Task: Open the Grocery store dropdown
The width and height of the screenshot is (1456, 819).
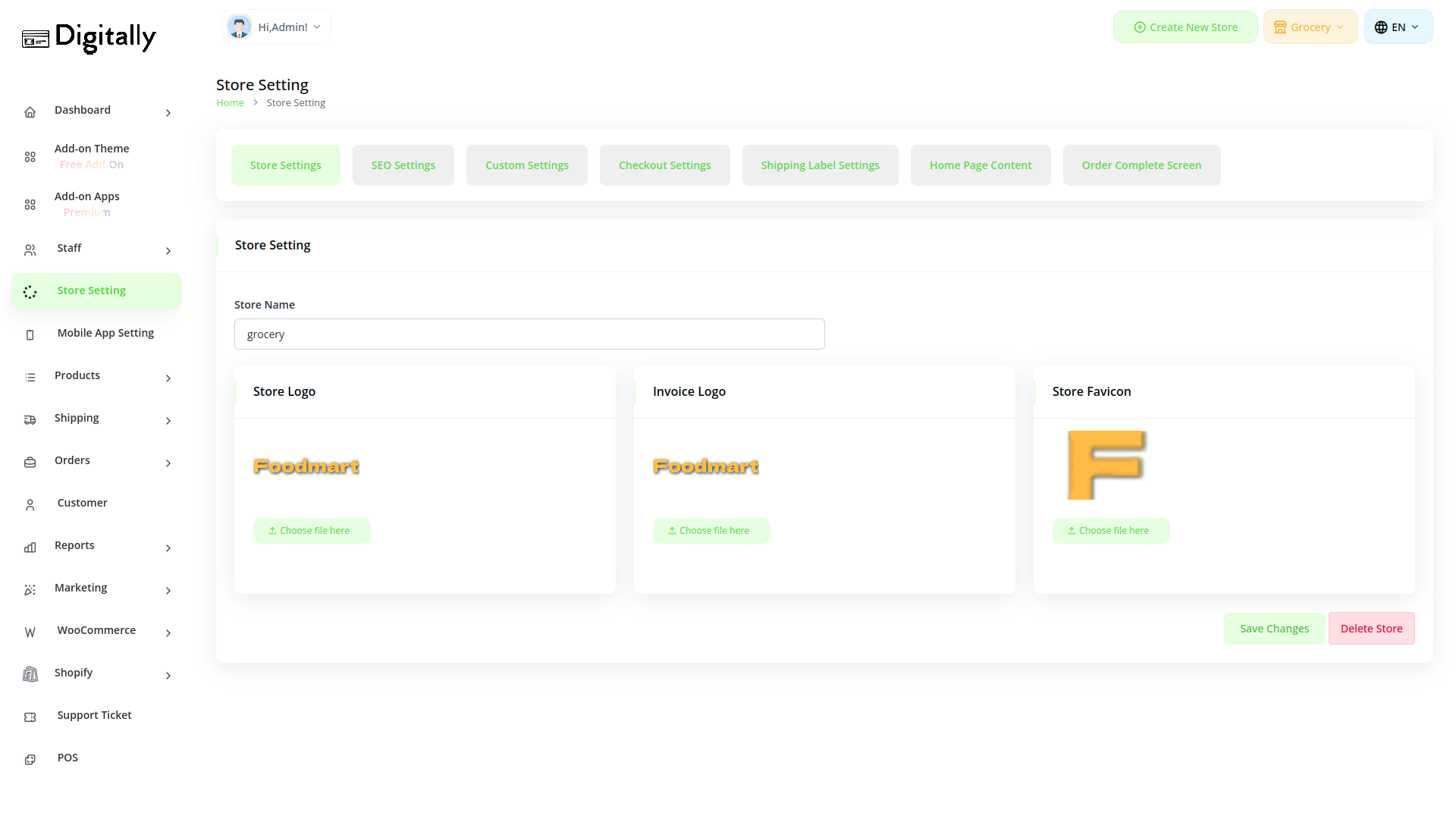Action: [x=1310, y=27]
